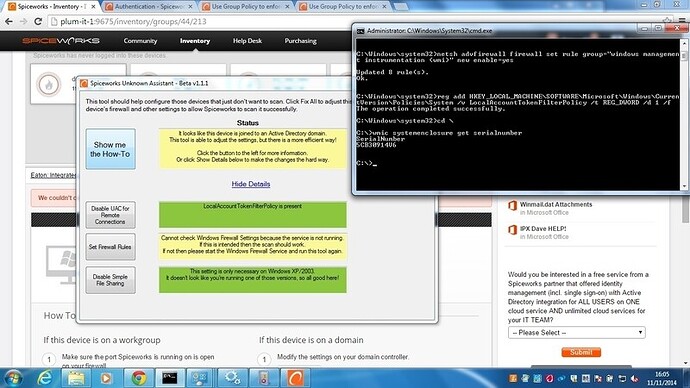This screenshot has width=690, height=388.
Task: Click the 'If this device is on a workgroup' heading
Action: tap(102, 340)
